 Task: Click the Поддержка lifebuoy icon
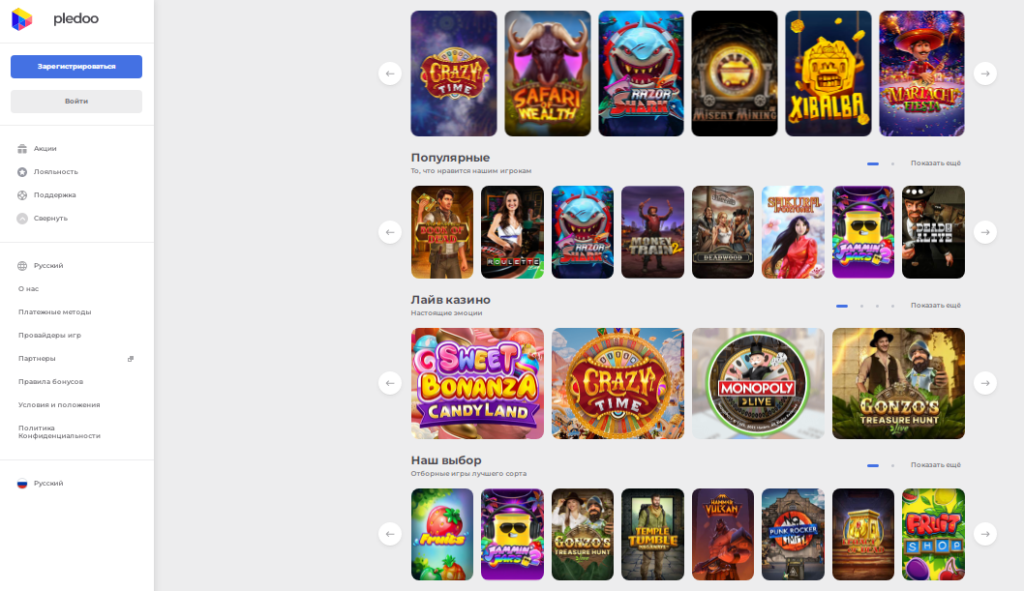pos(22,195)
